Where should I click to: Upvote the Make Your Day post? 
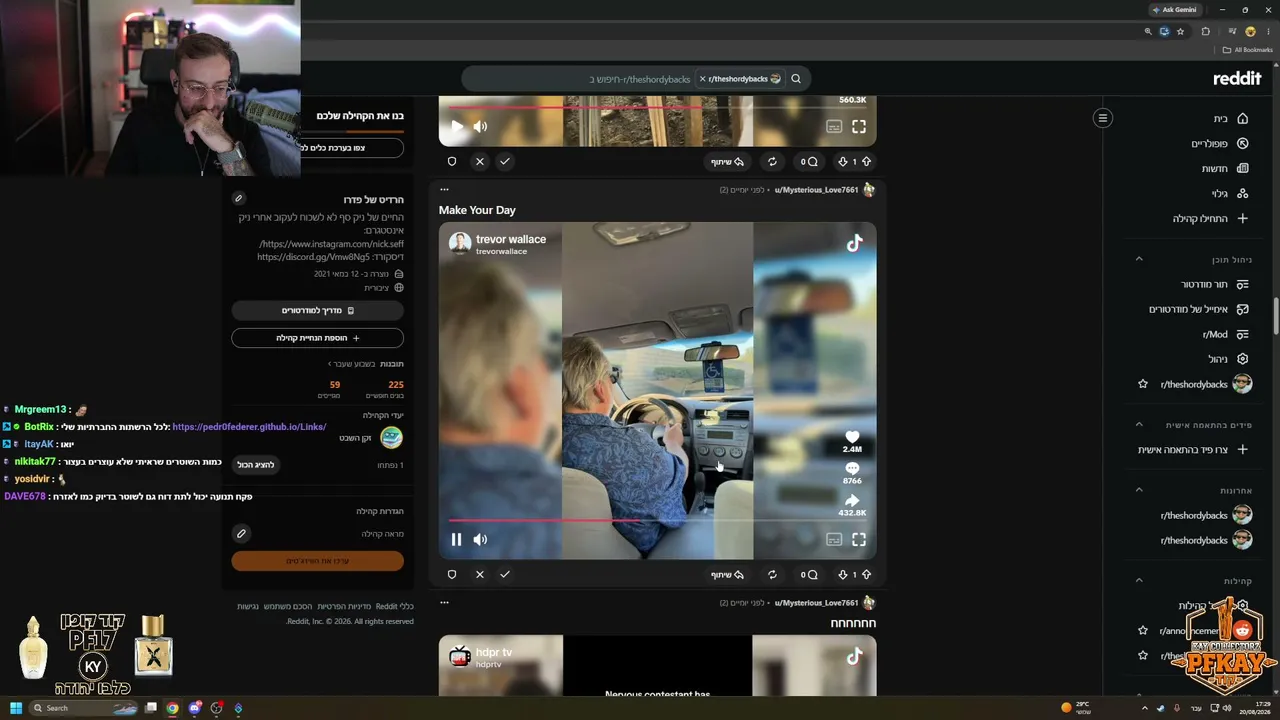pyautogui.click(x=866, y=574)
